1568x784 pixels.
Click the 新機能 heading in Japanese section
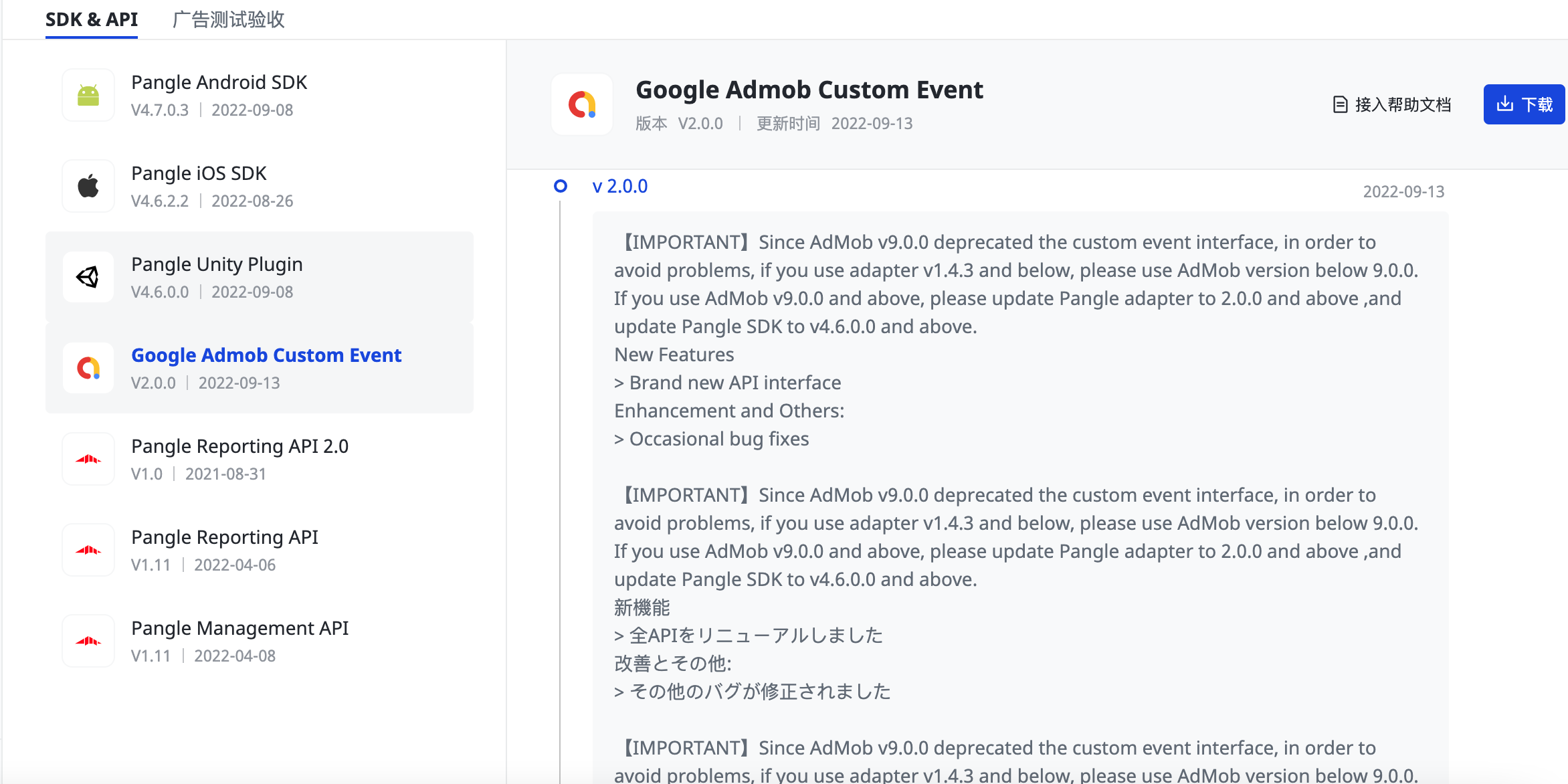pos(642,607)
